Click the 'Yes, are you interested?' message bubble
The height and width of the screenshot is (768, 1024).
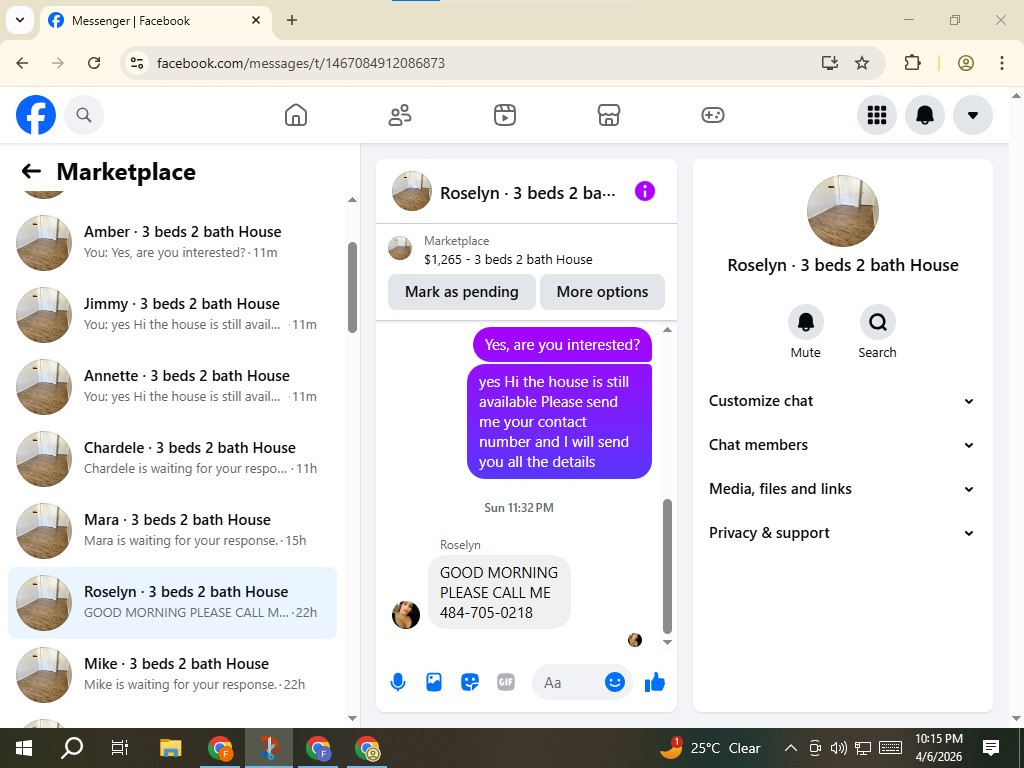[x=562, y=345]
